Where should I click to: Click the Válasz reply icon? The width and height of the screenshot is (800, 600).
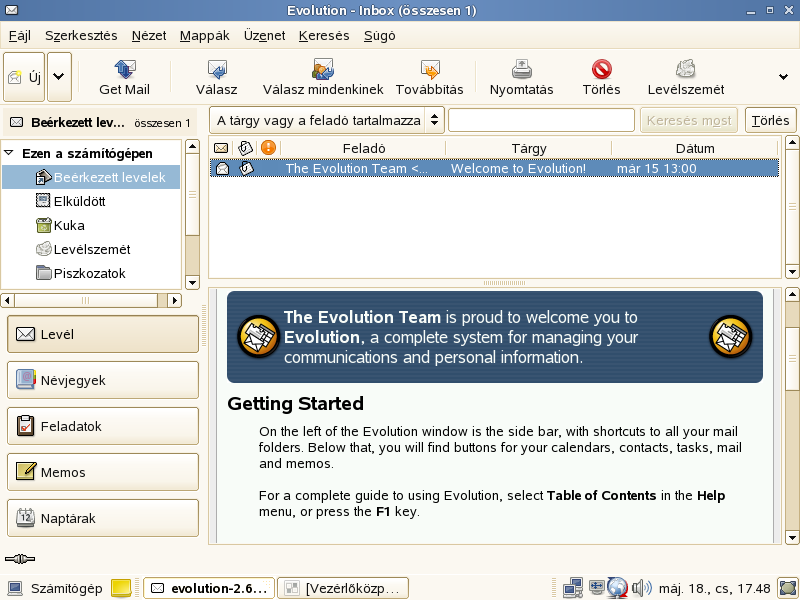pos(217,69)
